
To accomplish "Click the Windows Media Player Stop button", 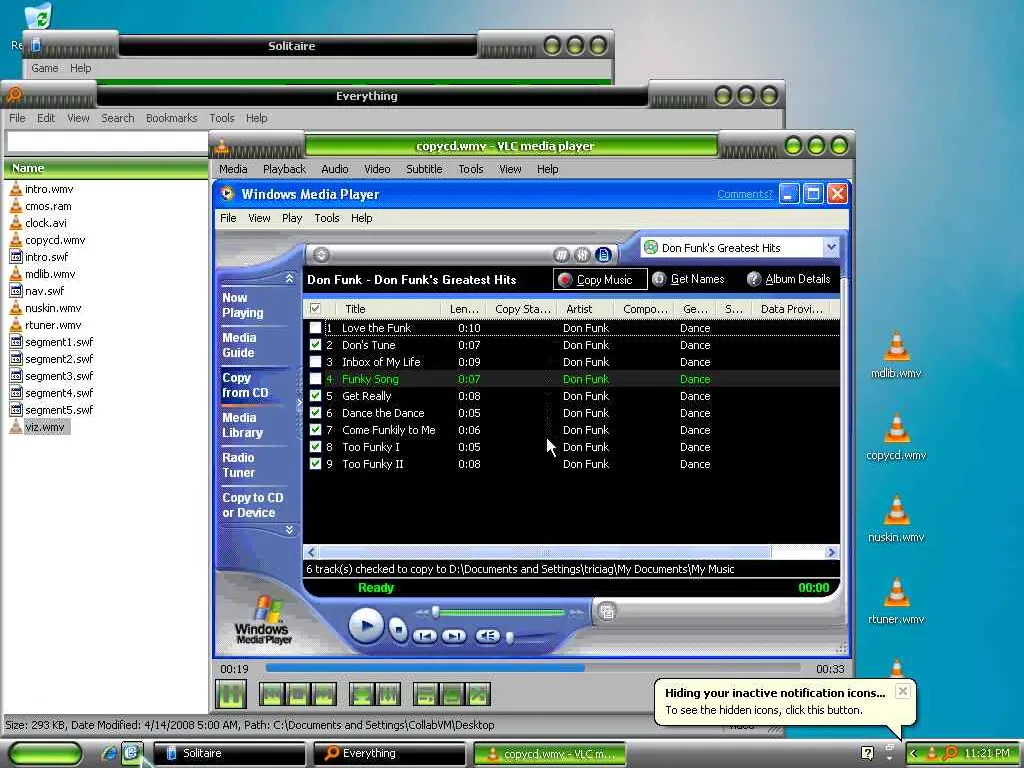I will click(x=398, y=630).
